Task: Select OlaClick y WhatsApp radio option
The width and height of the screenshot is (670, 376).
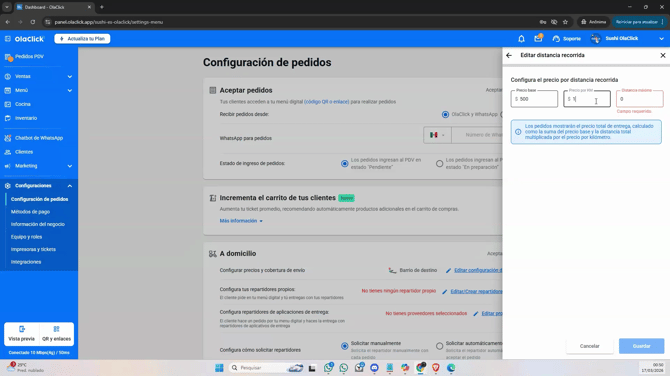Action: pyautogui.click(x=445, y=115)
